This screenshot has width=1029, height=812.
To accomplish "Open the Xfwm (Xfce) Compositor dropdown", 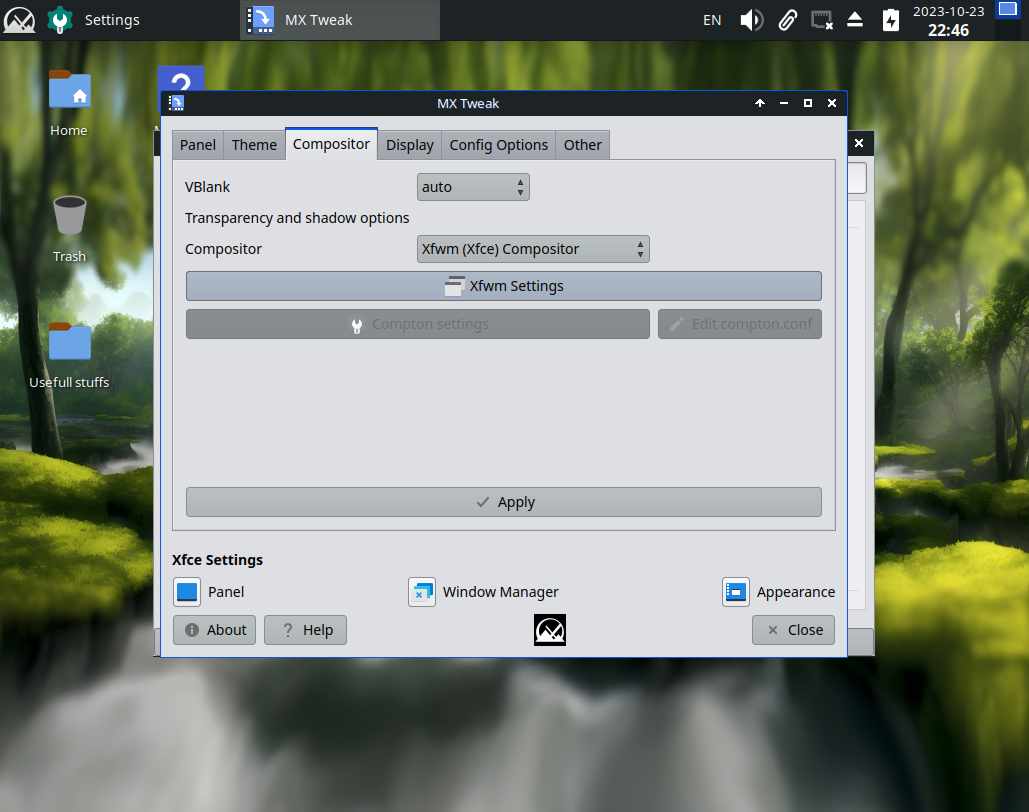I will (x=533, y=249).
